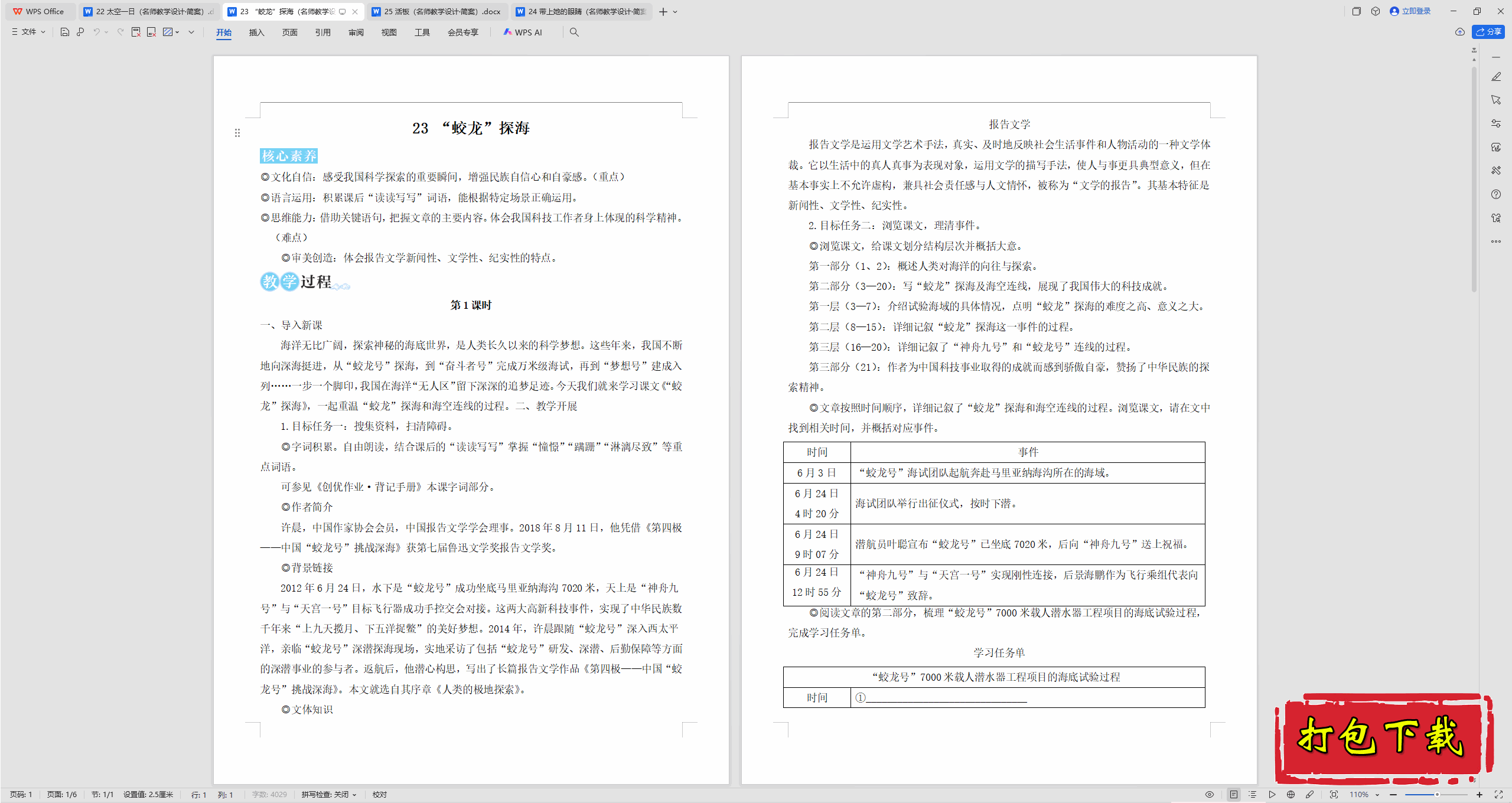Image resolution: width=1512 pixels, height=803 pixels.
Task: Expand the dropdown arrow beside hatched-box icon
Action: 177,32
